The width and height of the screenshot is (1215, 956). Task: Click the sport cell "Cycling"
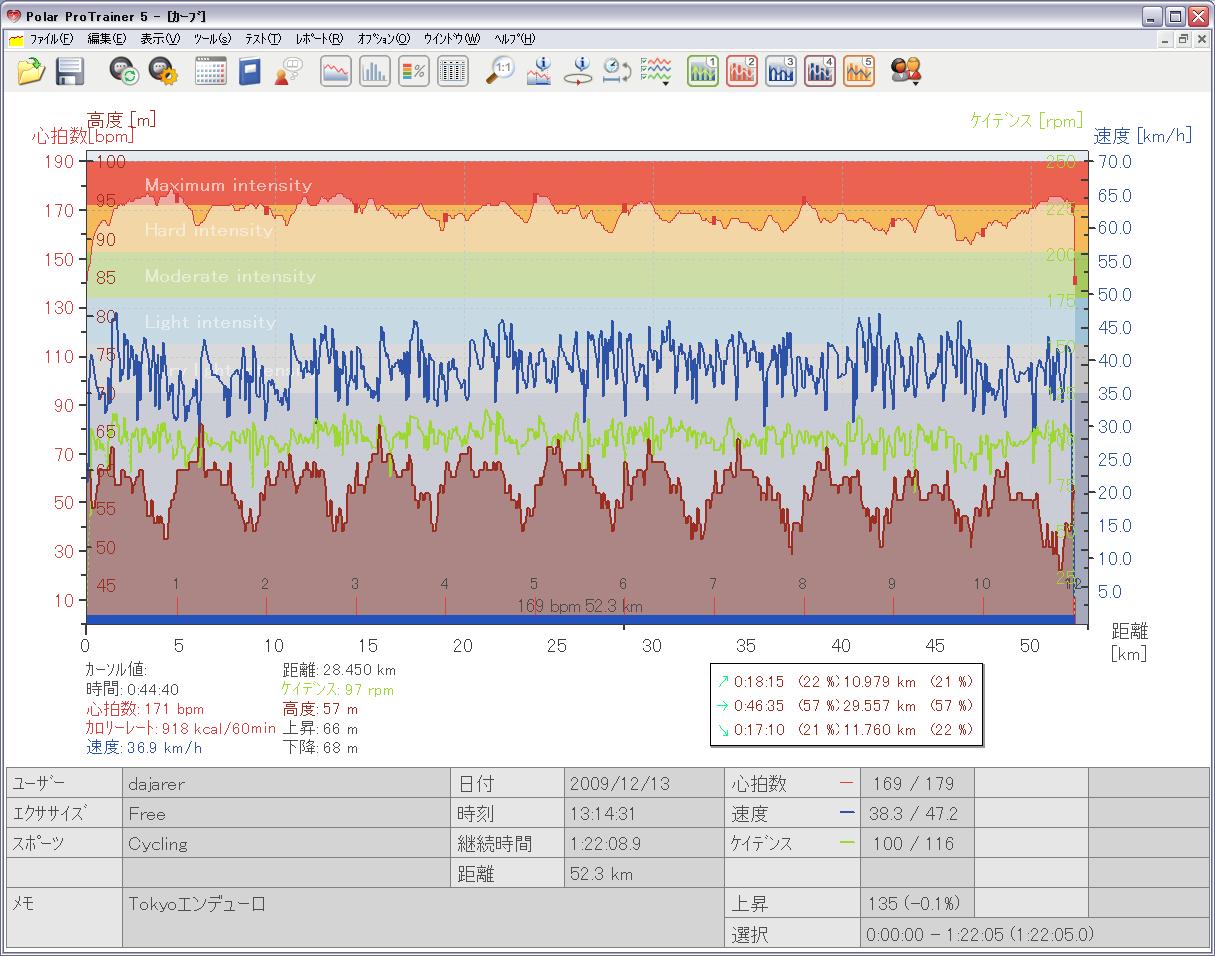point(287,843)
